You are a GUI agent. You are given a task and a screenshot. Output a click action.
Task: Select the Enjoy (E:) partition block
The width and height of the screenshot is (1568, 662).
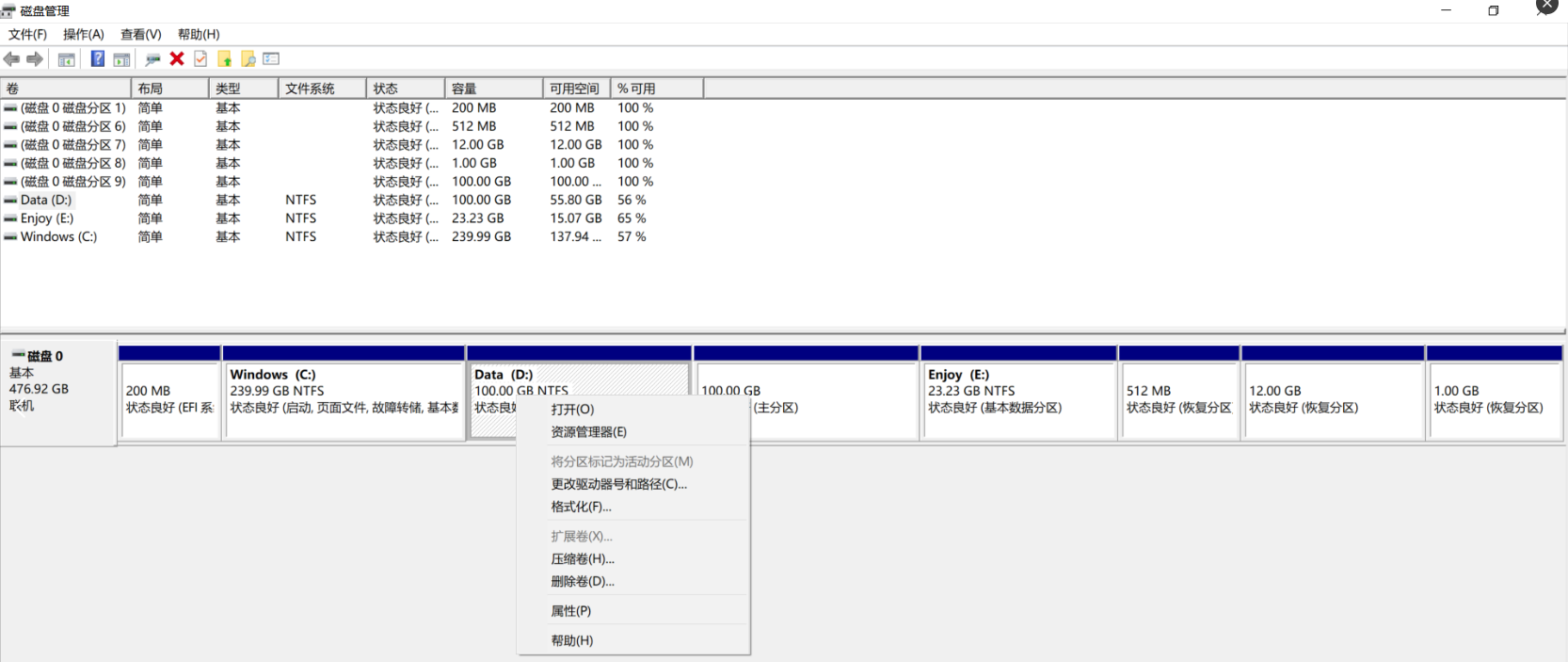click(1018, 400)
